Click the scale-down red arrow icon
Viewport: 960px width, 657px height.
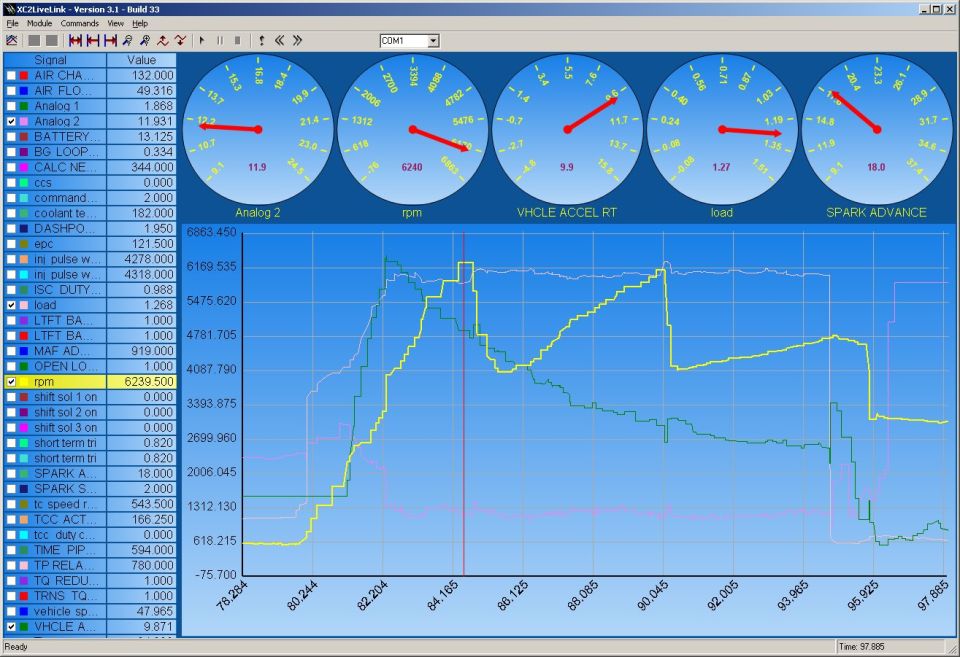tap(180, 40)
